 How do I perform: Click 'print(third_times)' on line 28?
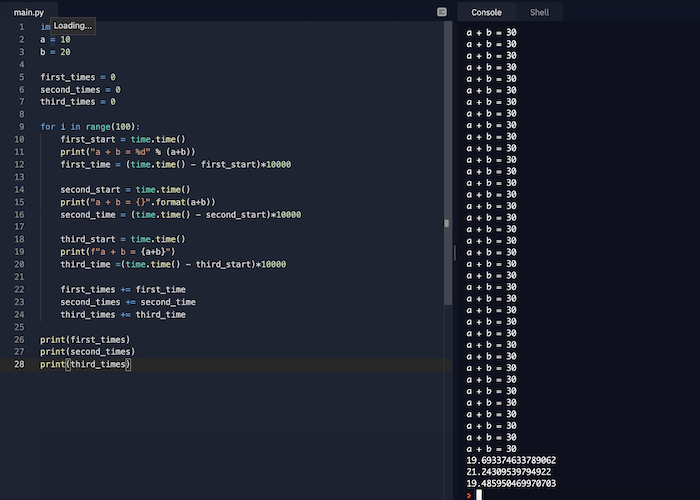click(x=85, y=364)
